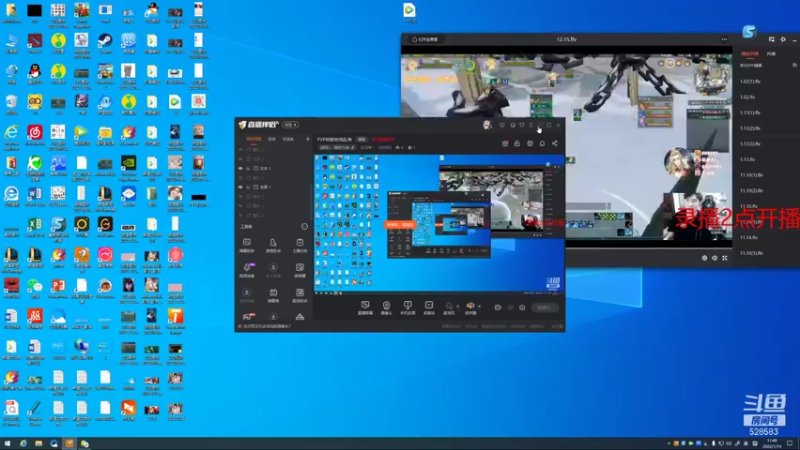800x450 pixels.
Task: Switch to the library tab in video player
Action: (771, 54)
